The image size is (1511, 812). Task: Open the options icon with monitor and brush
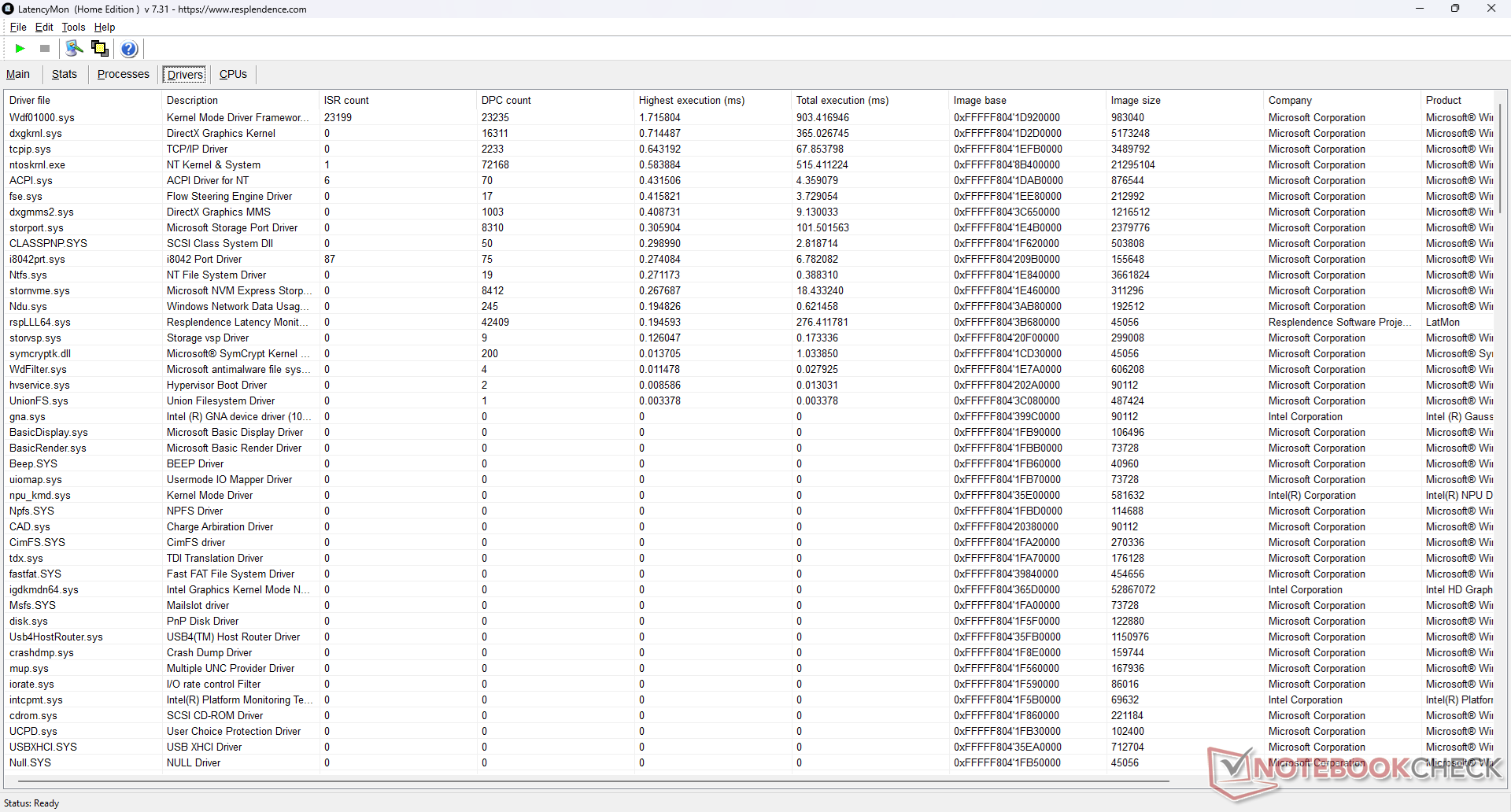click(x=74, y=49)
